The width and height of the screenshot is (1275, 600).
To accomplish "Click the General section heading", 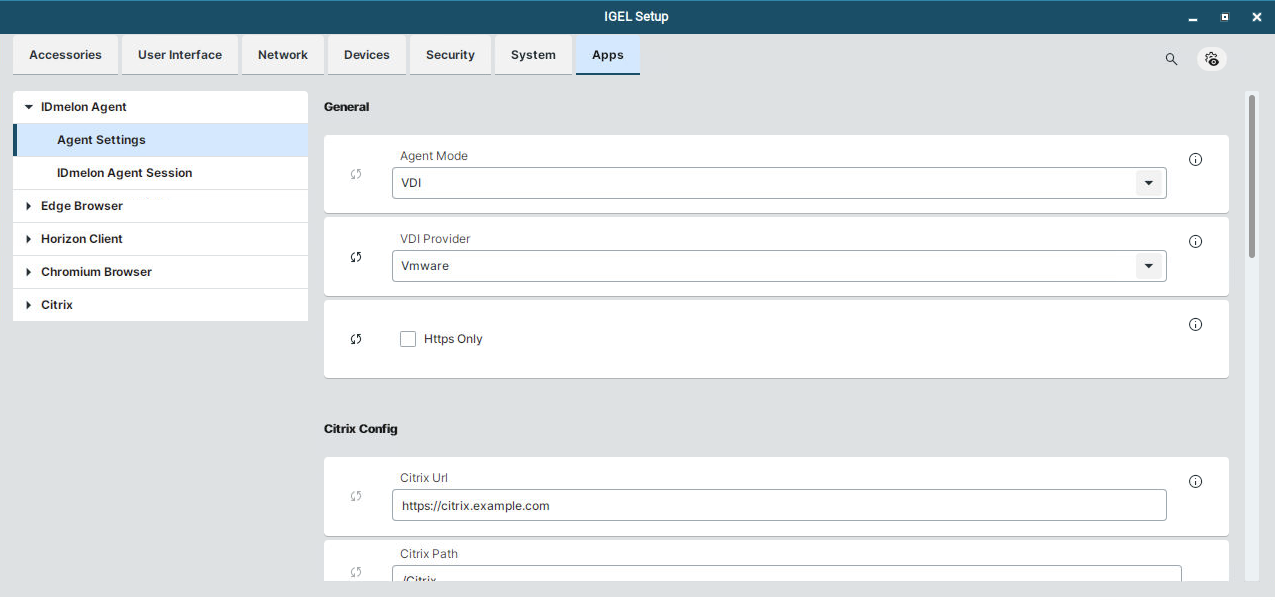I will [x=347, y=107].
